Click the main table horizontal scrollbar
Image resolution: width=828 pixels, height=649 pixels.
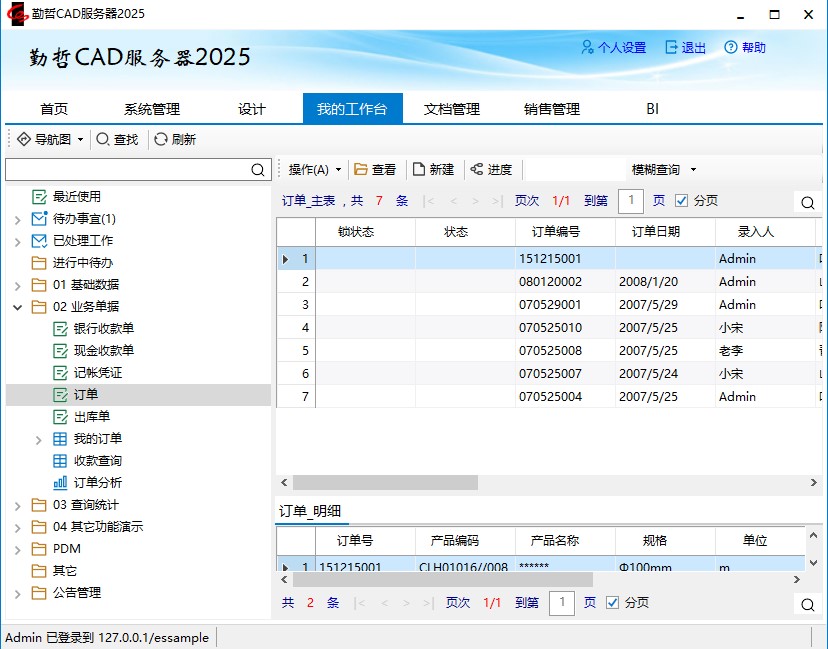click(385, 483)
